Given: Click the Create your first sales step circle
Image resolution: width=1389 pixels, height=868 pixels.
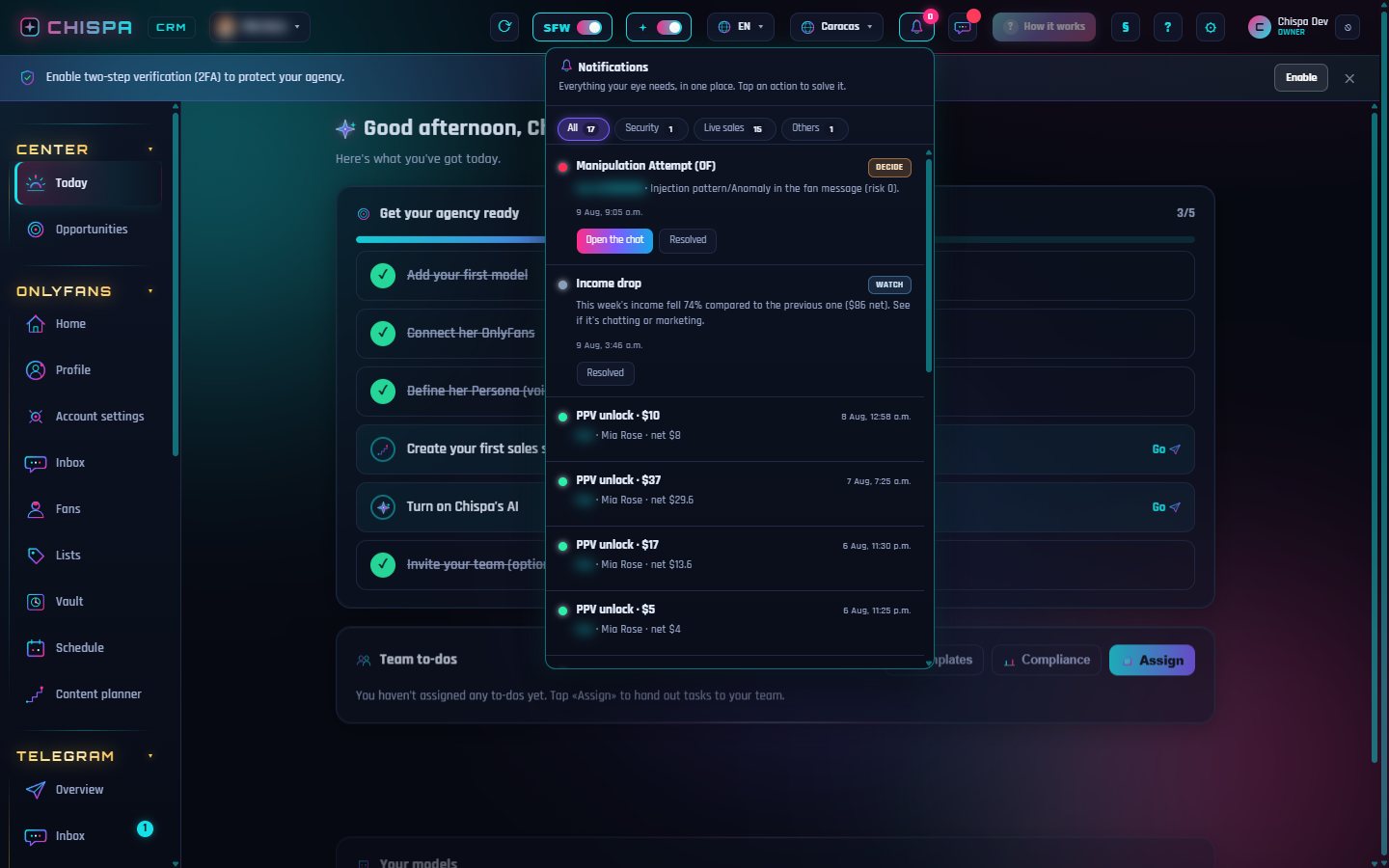Looking at the screenshot, I should pyautogui.click(x=383, y=449).
